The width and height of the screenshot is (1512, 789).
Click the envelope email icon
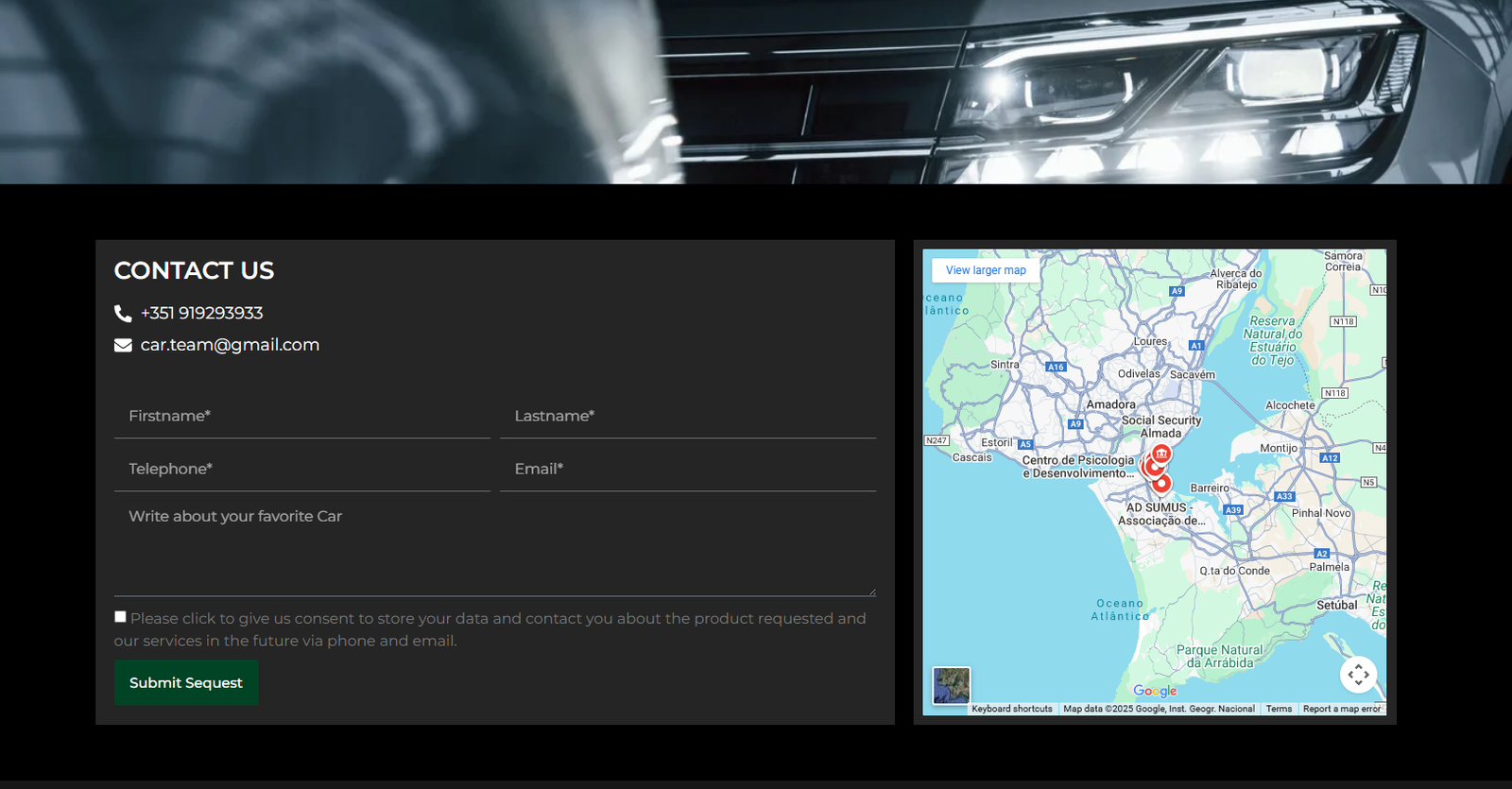123,346
